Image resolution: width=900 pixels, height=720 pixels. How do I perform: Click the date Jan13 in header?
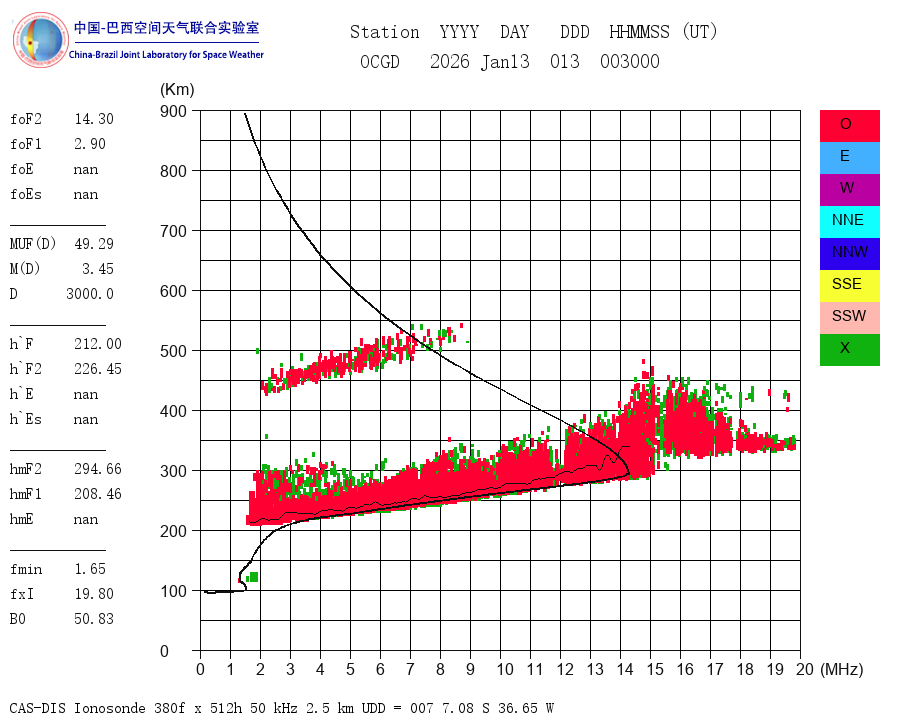point(505,62)
